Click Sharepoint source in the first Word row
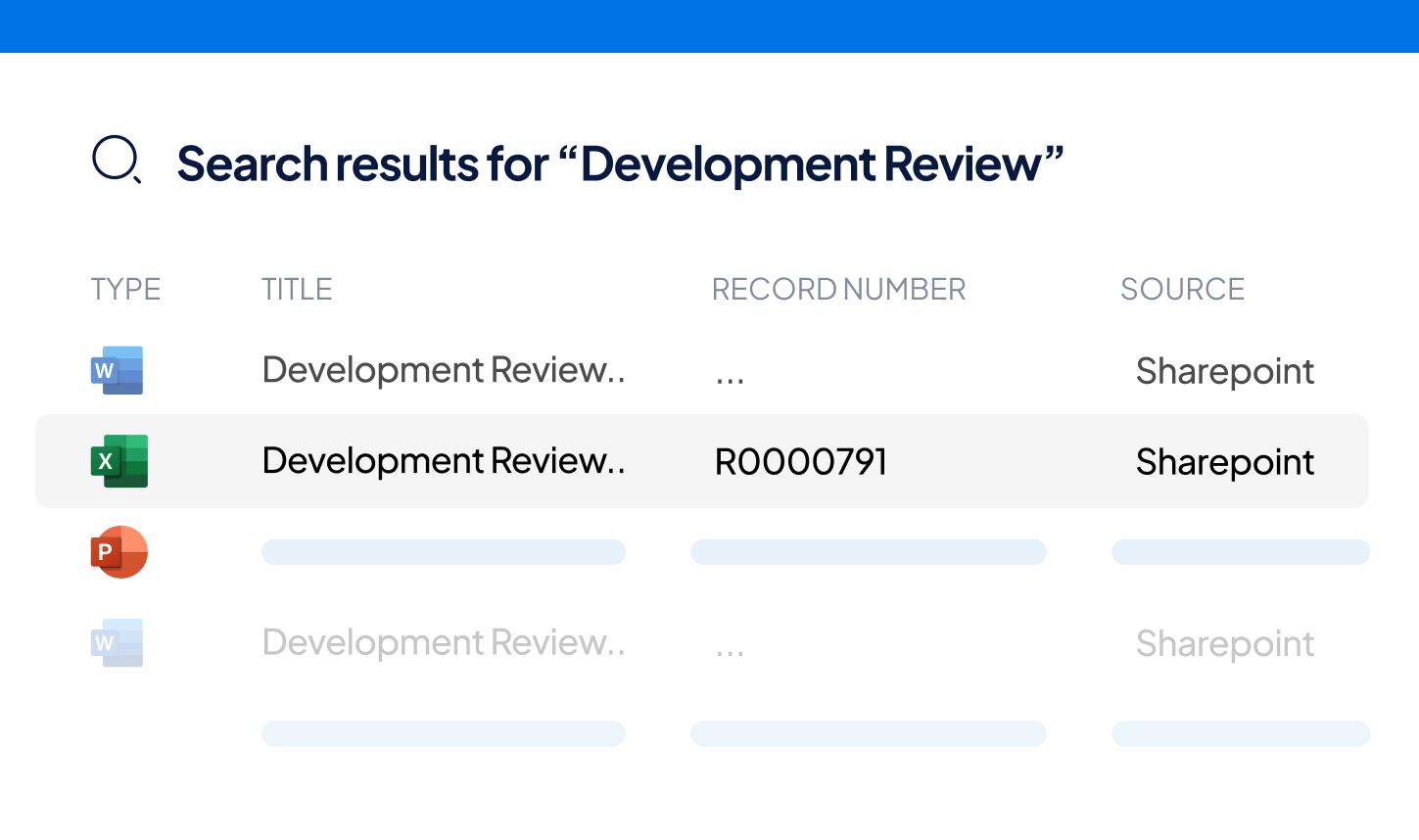 (x=1225, y=372)
